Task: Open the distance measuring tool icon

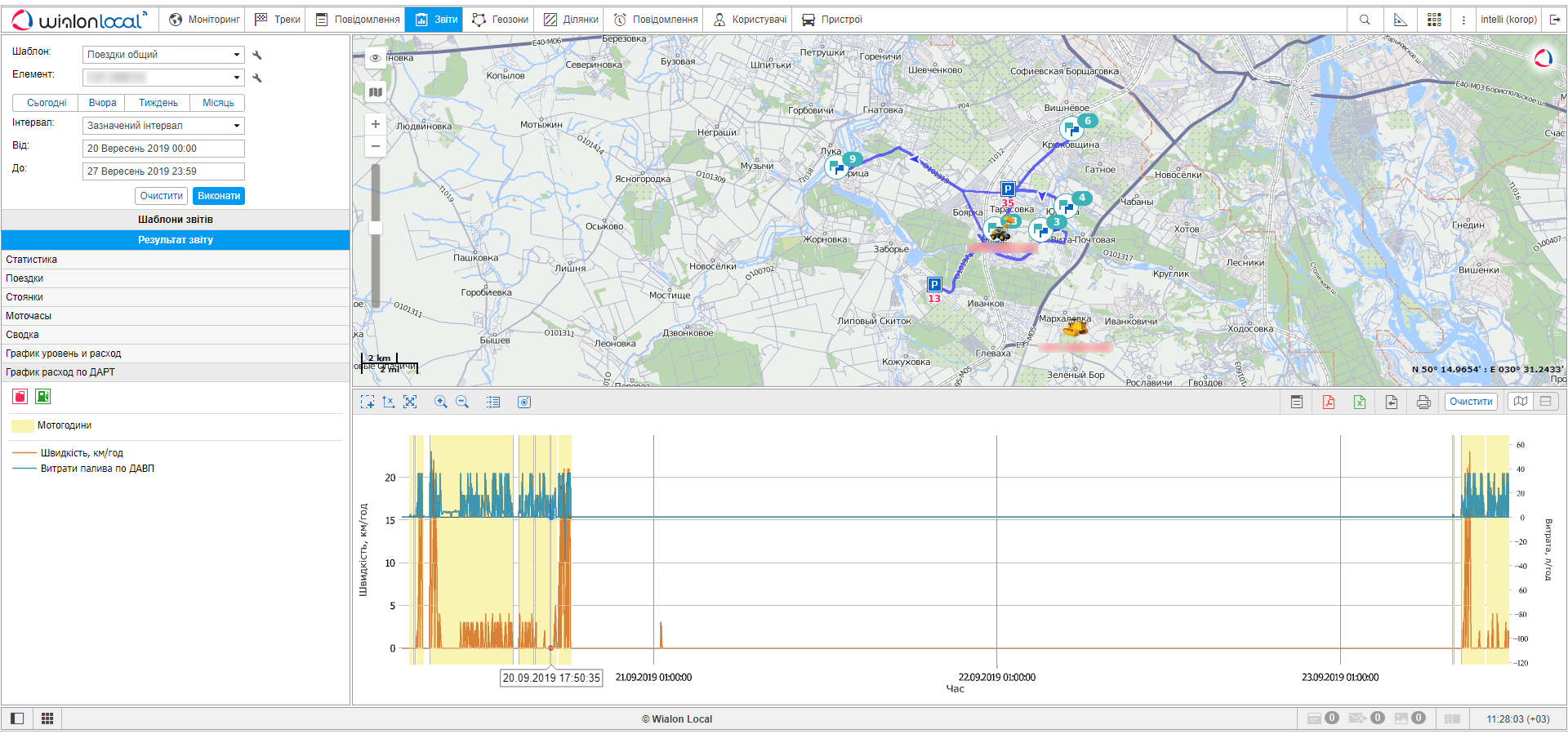Action: [1401, 20]
